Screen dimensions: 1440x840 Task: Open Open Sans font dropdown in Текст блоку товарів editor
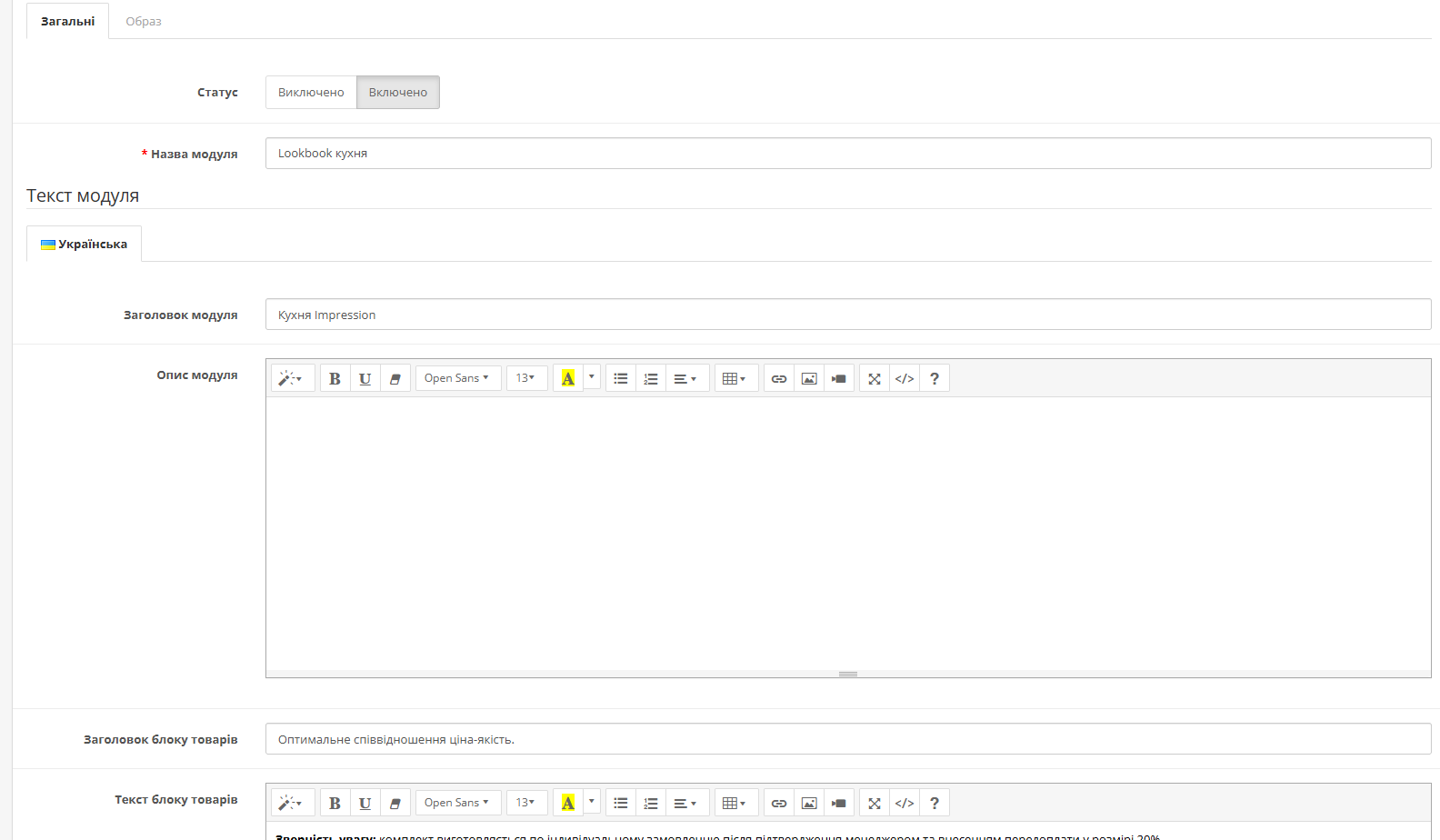pos(458,803)
